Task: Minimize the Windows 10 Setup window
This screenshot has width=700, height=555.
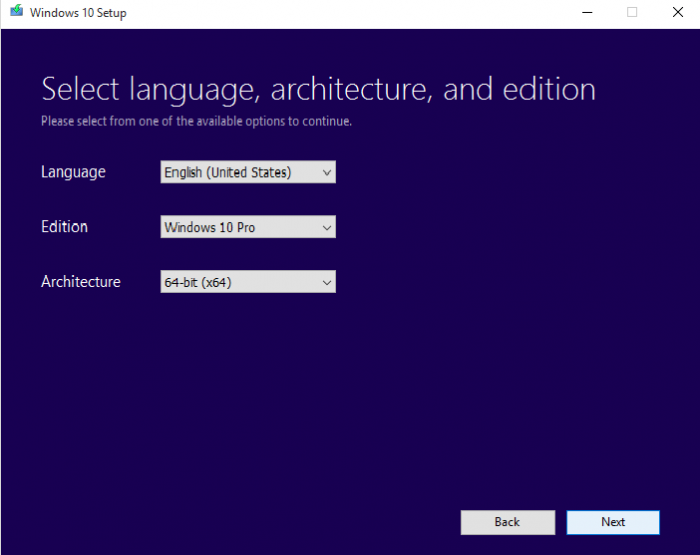Action: click(x=585, y=13)
